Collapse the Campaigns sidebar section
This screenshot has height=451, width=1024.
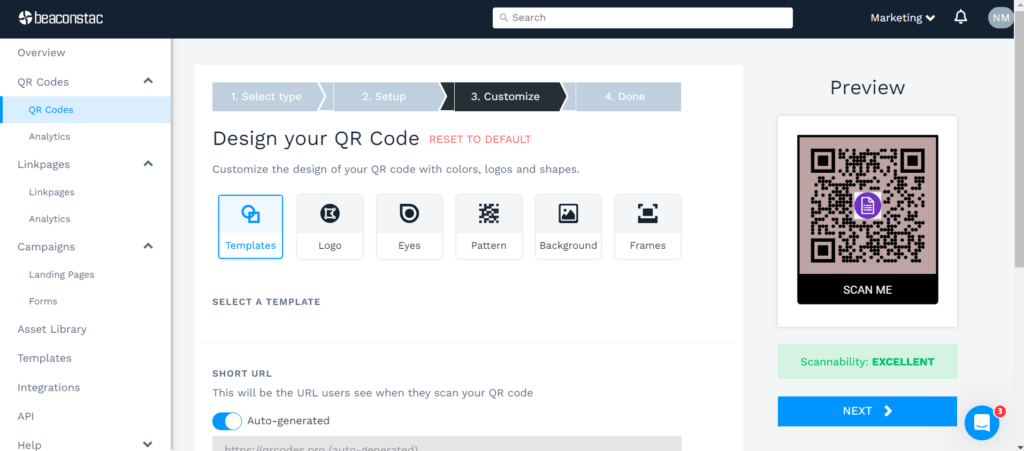click(148, 246)
